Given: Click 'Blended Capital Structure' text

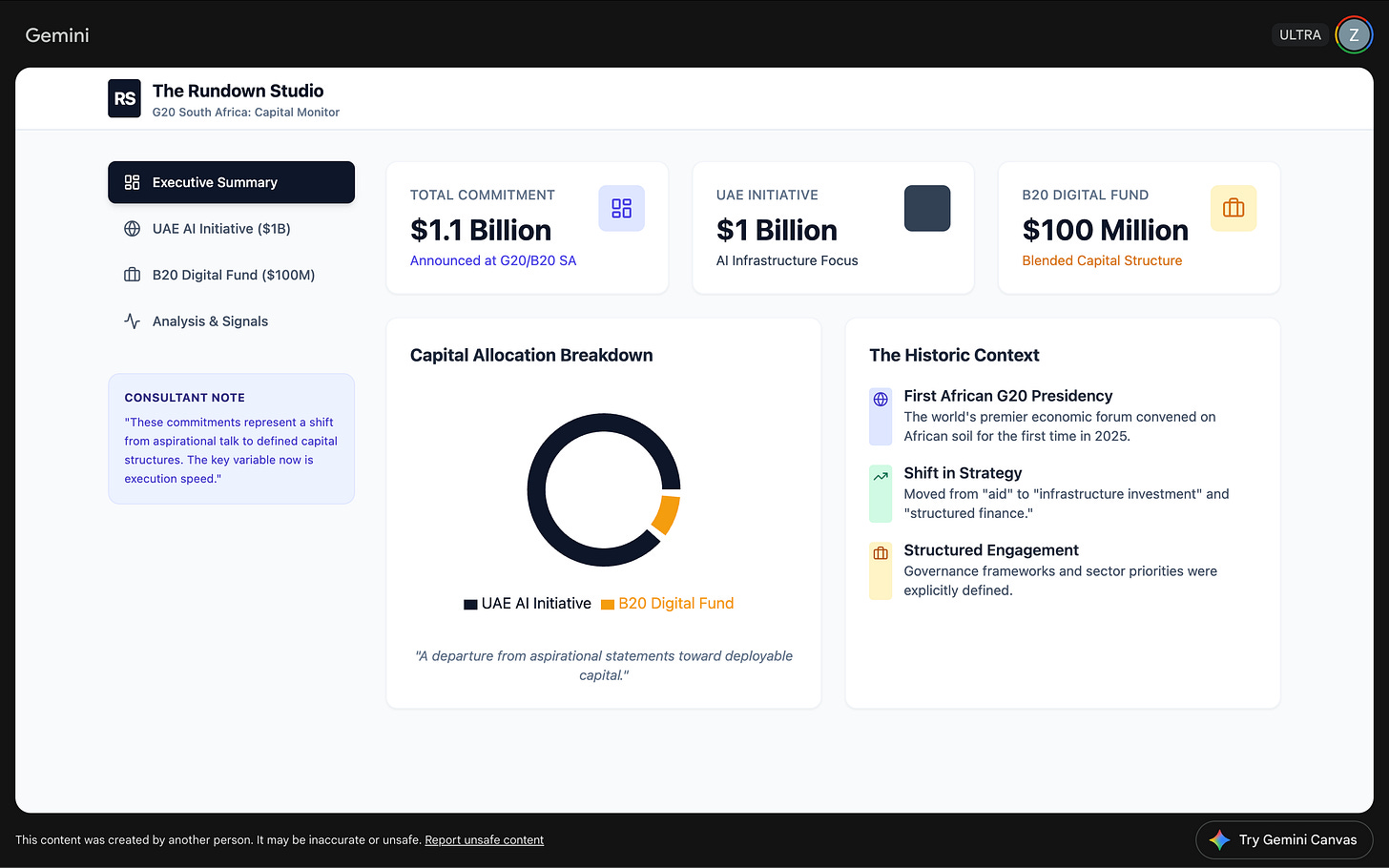Looking at the screenshot, I should pos(1102,260).
